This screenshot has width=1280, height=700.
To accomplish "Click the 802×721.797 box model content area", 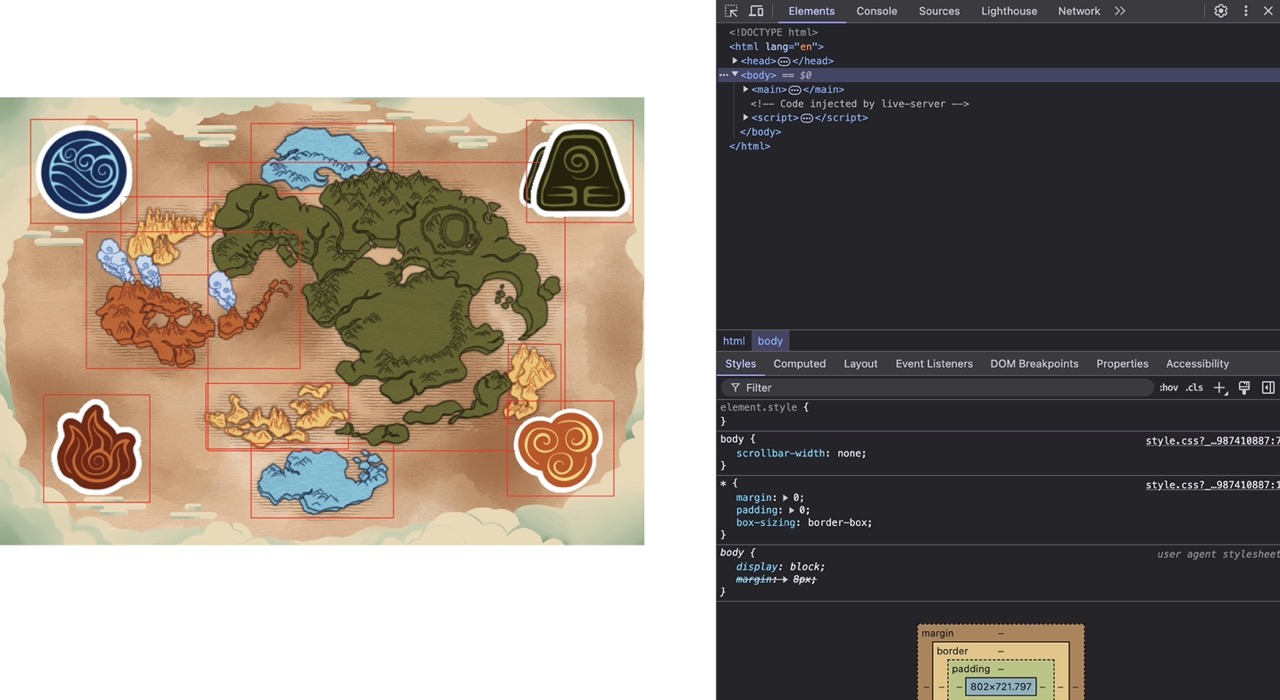I will point(1000,687).
